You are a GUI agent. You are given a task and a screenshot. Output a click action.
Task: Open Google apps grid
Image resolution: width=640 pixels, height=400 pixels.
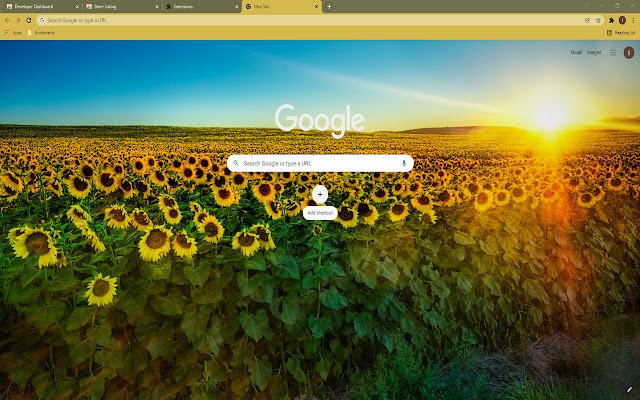(613, 52)
